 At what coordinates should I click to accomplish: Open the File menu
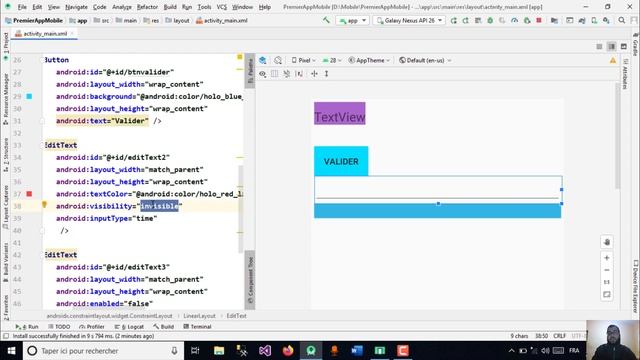tap(22, 7)
